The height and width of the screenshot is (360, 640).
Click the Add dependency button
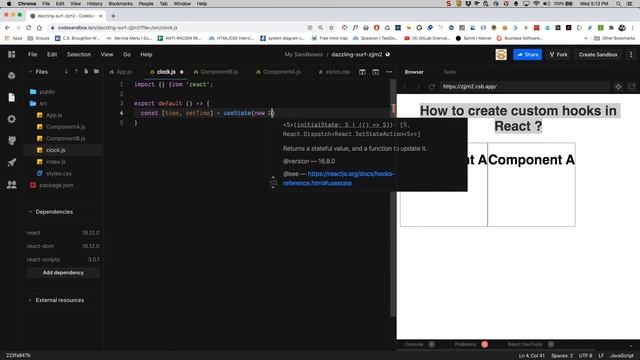pyautogui.click(x=63, y=273)
